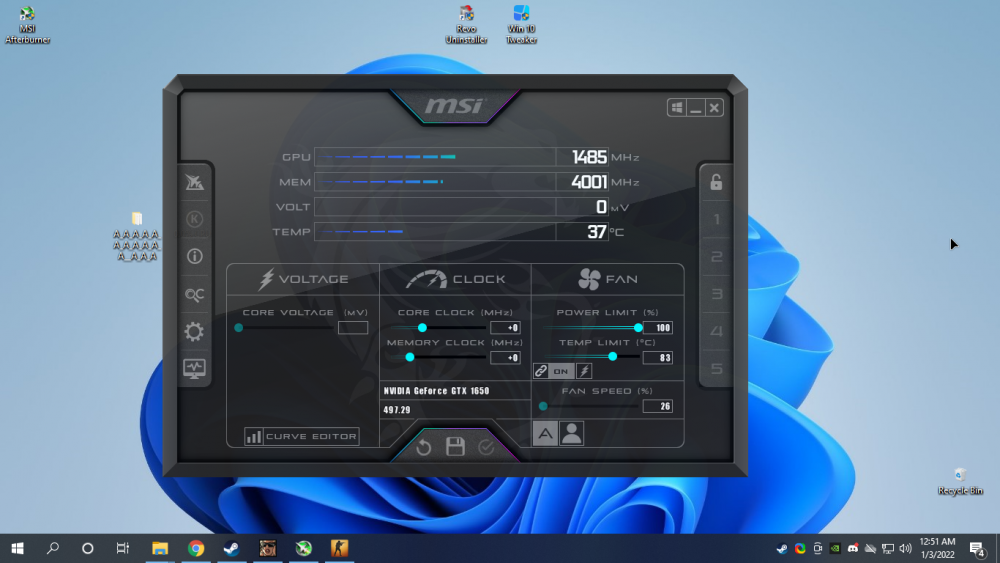
Task: Select the AAAAA folder on desktop
Action: coord(136,237)
